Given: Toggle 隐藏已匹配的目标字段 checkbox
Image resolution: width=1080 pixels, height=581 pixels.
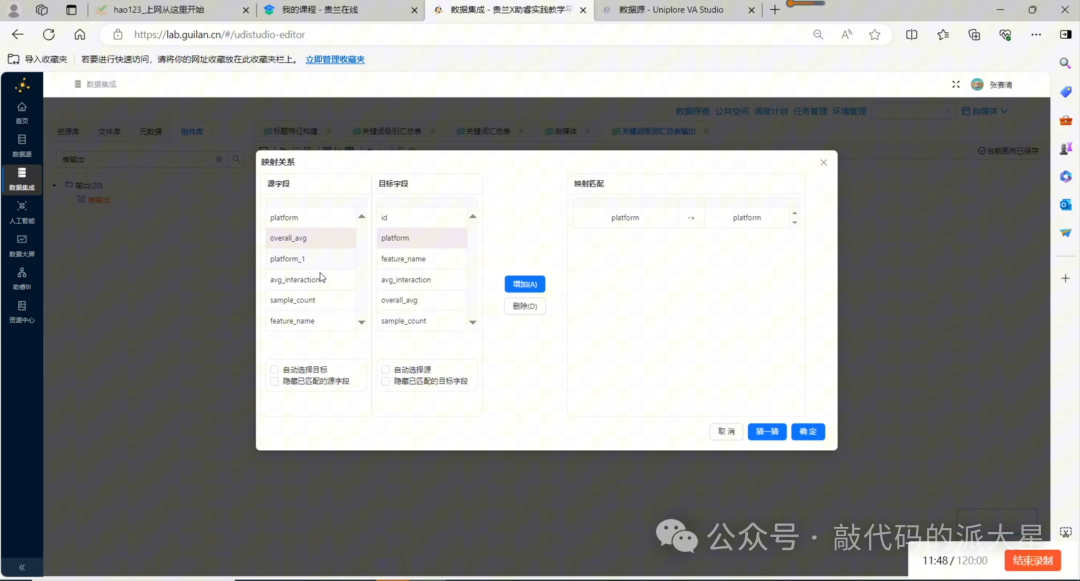Looking at the screenshot, I should coord(385,381).
